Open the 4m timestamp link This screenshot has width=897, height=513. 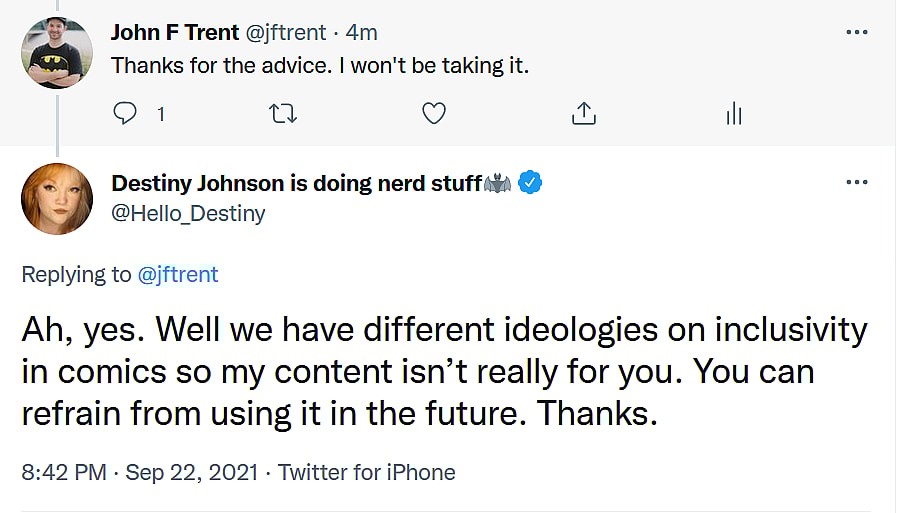[362, 32]
